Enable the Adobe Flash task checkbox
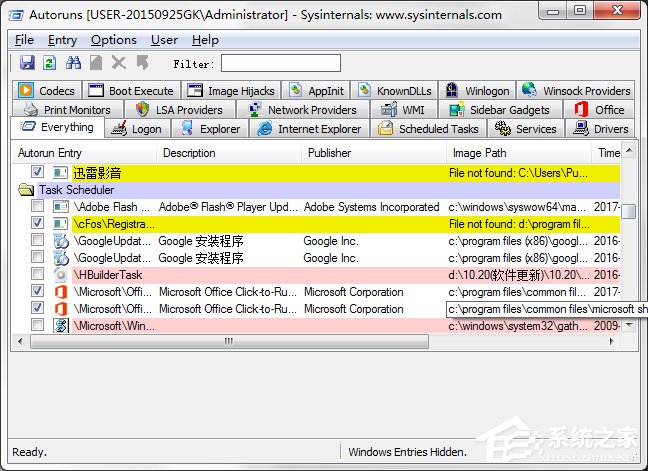Image resolution: width=648 pixels, height=471 pixels. 37,207
